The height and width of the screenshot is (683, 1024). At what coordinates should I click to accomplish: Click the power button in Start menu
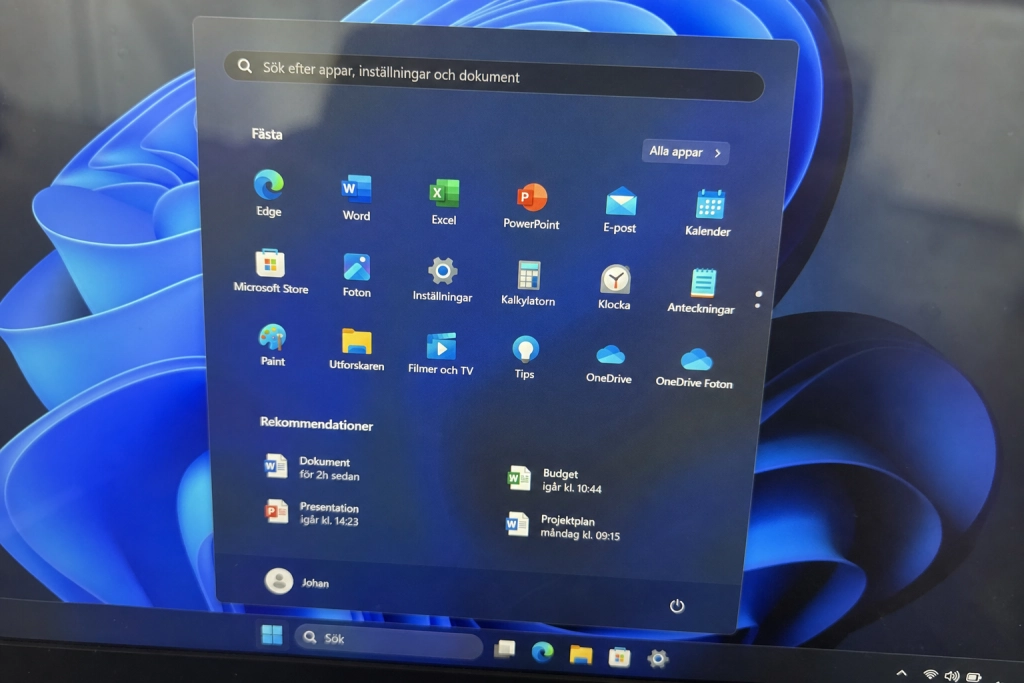click(x=677, y=606)
